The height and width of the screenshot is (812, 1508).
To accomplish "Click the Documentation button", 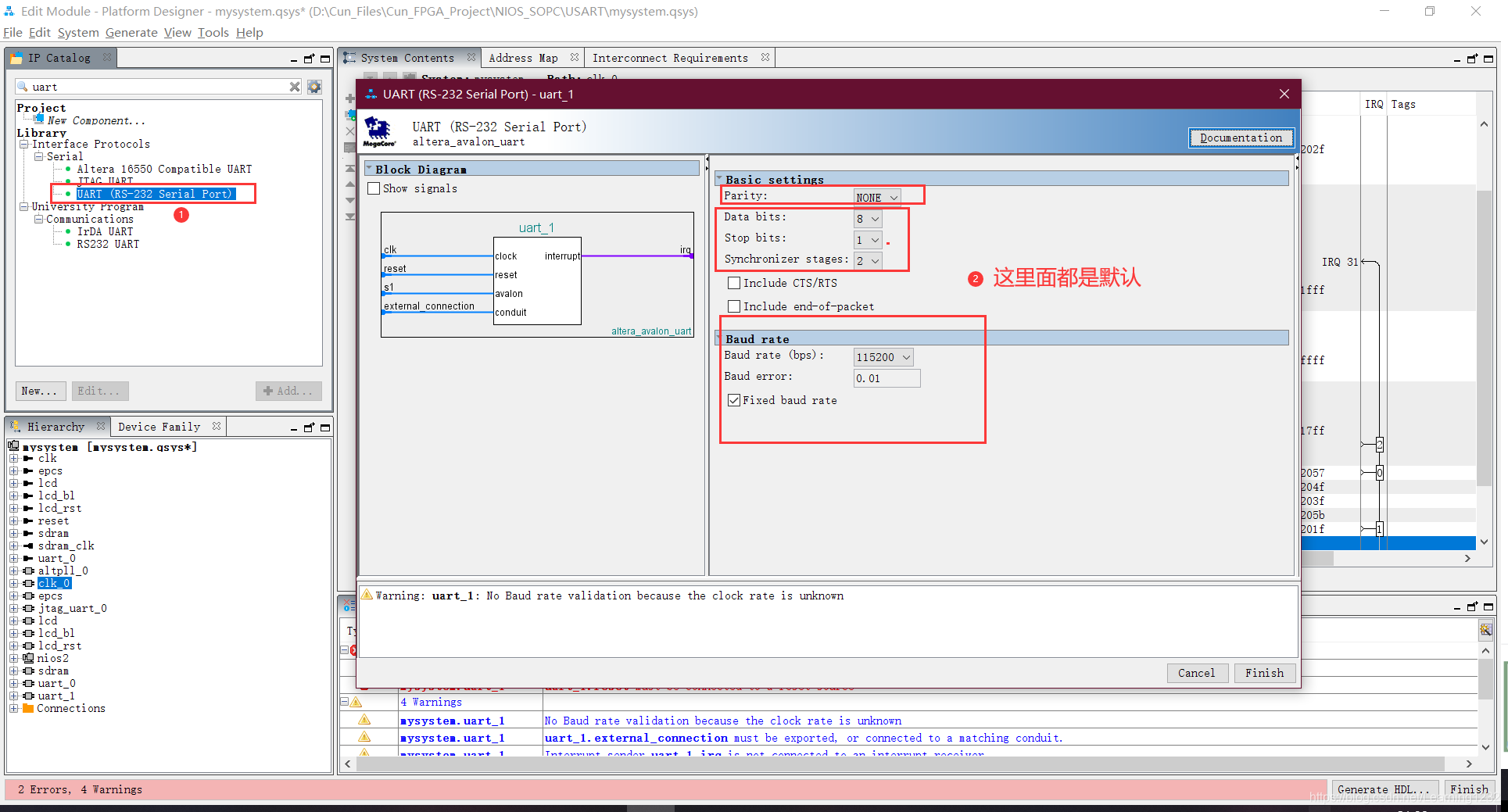I will click(1241, 138).
